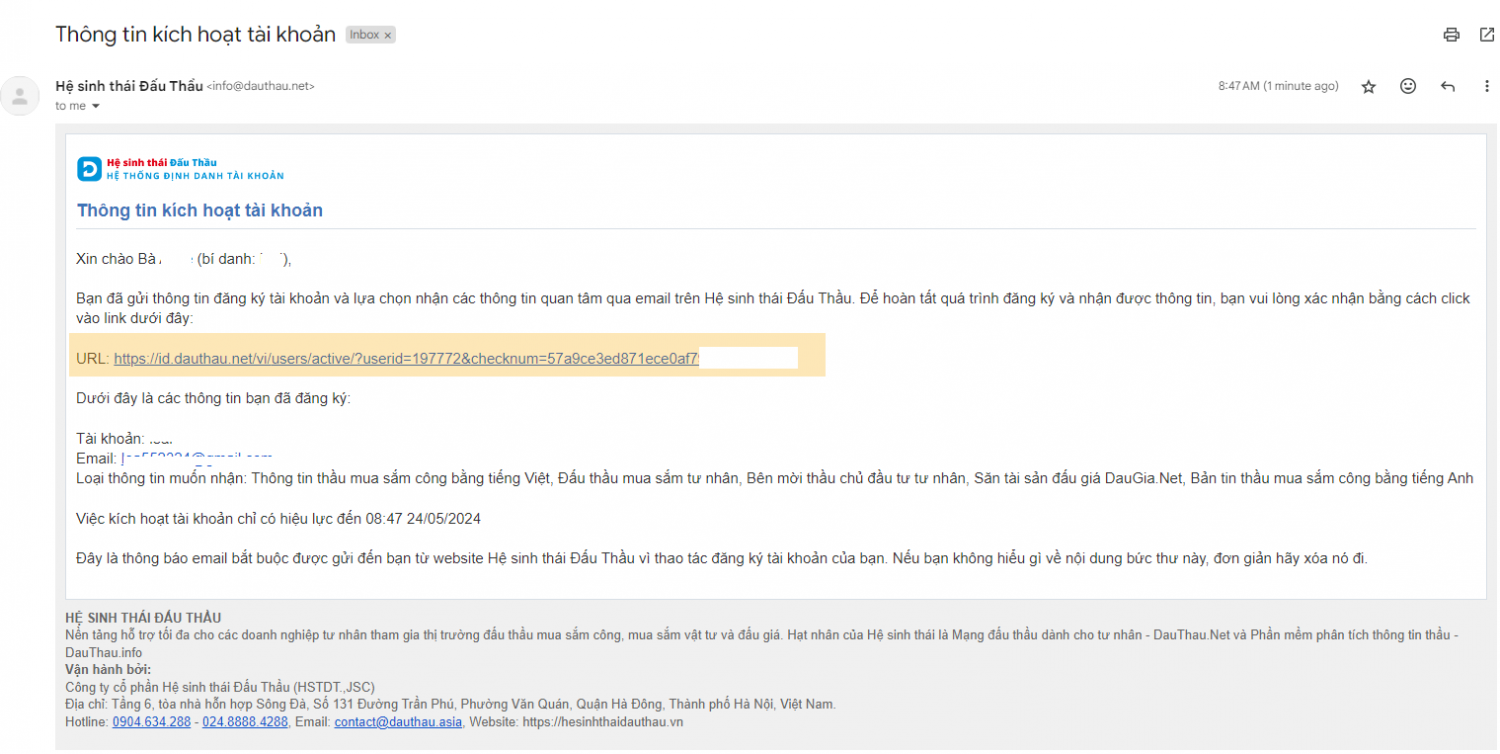Open the id.dauthau.net account activation URL
Viewport: 1500px width, 754px height.
406,358
